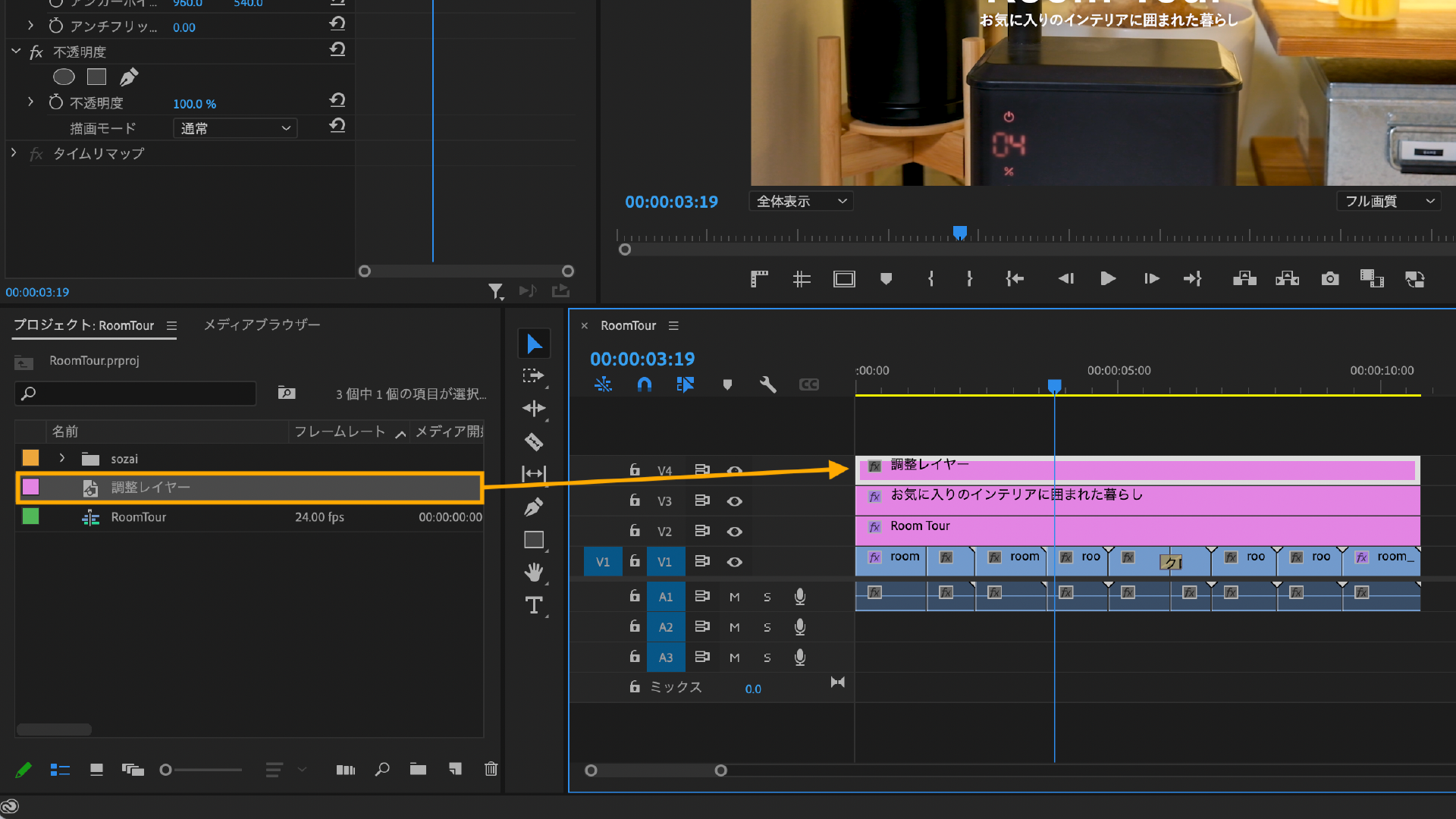1456x819 pixels.
Task: Select the Ripple Edit tool
Action: pyautogui.click(x=534, y=409)
